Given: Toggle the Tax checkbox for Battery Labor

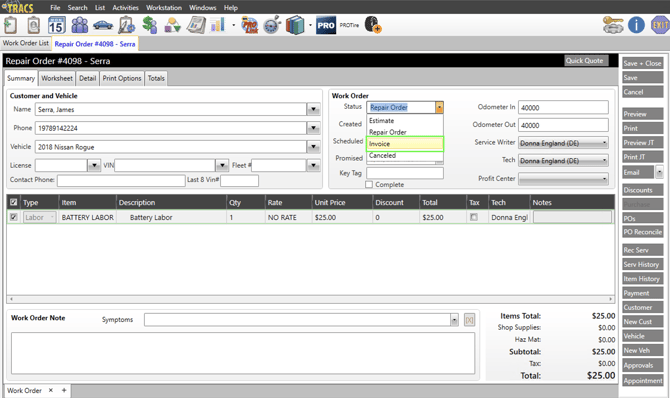Looking at the screenshot, I should coord(473,217).
